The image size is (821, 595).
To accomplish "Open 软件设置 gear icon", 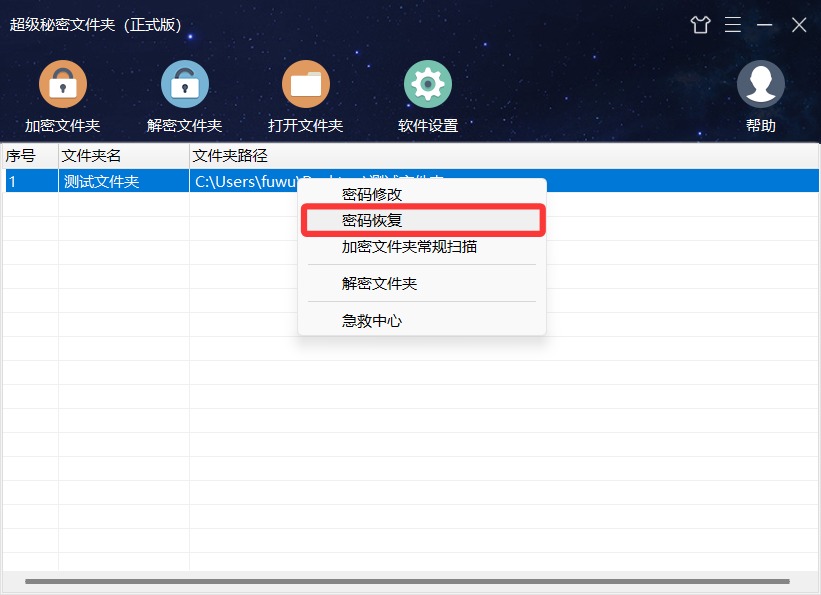I will click(428, 84).
